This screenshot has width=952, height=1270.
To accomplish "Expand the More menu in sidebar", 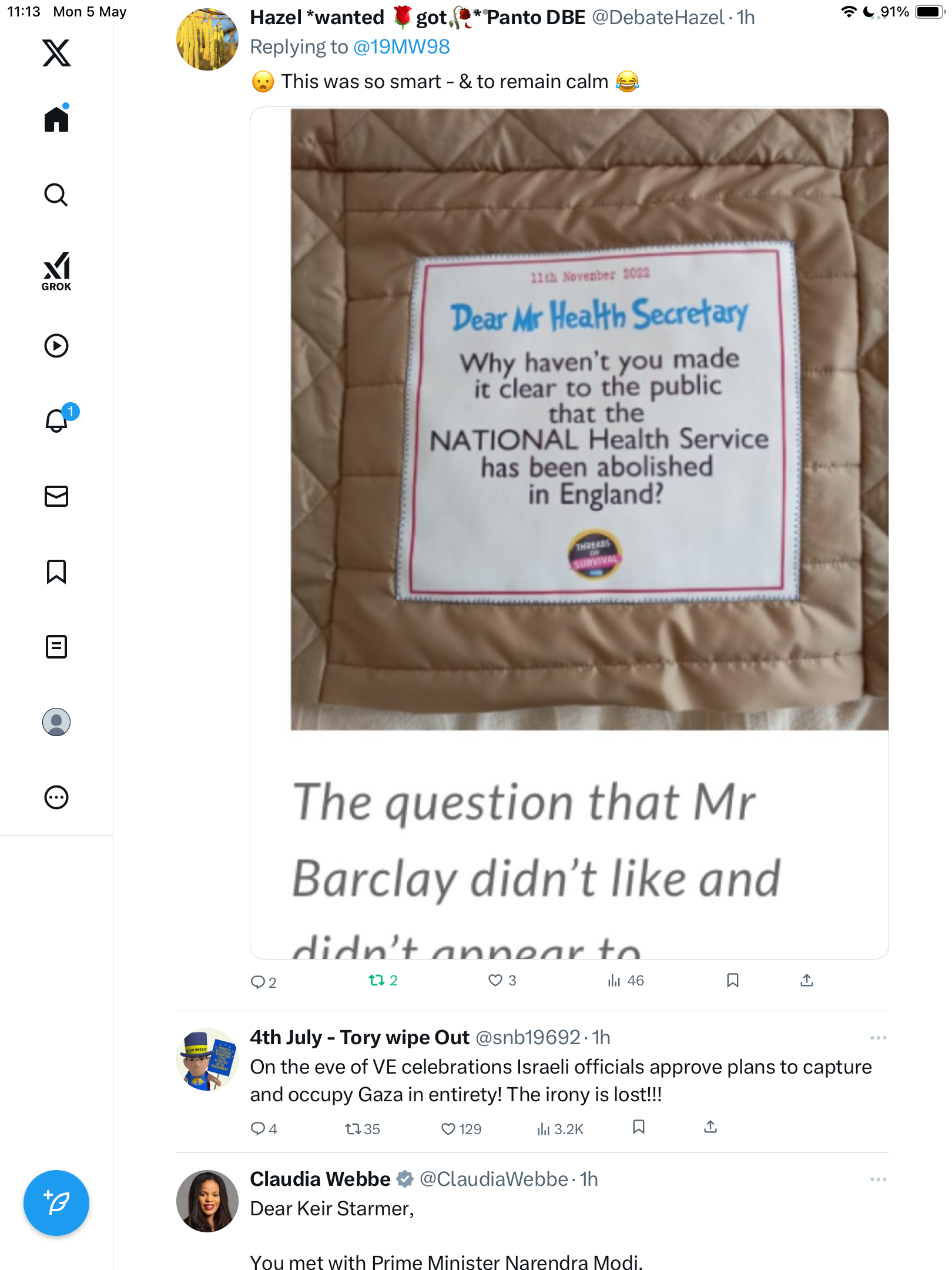I will click(56, 797).
